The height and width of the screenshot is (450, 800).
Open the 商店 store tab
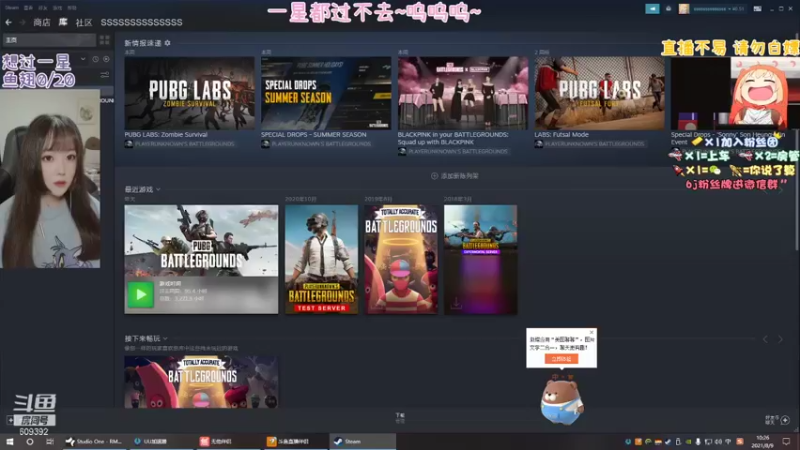(42, 22)
